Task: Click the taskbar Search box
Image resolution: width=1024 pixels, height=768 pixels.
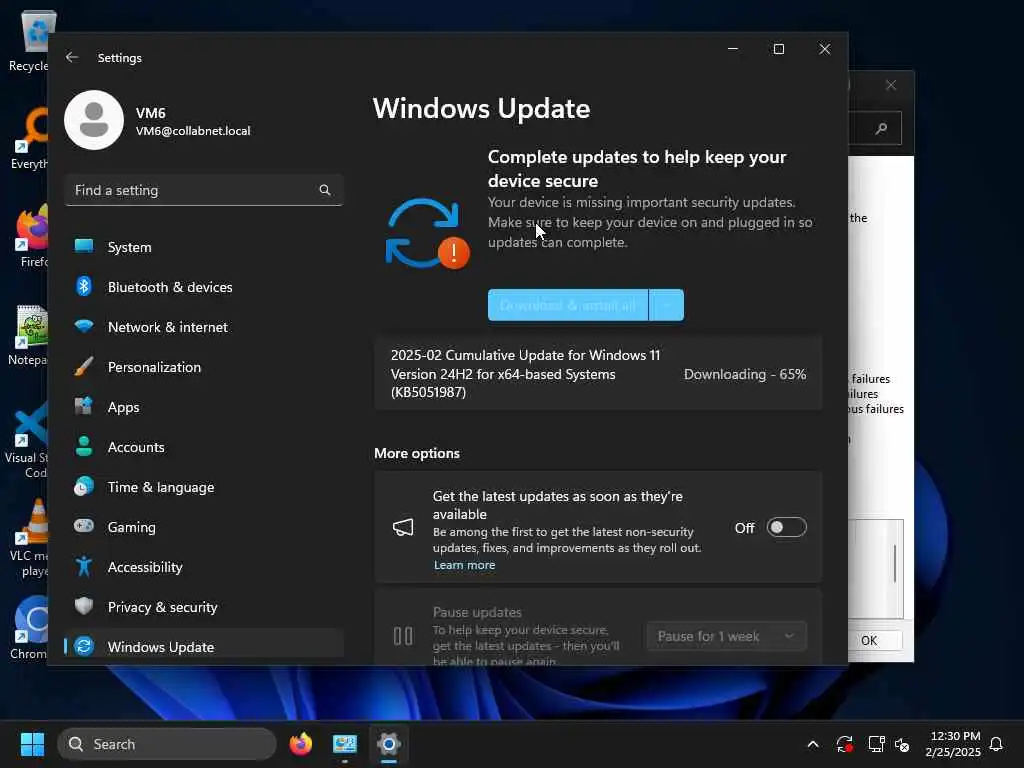Action: (x=167, y=744)
